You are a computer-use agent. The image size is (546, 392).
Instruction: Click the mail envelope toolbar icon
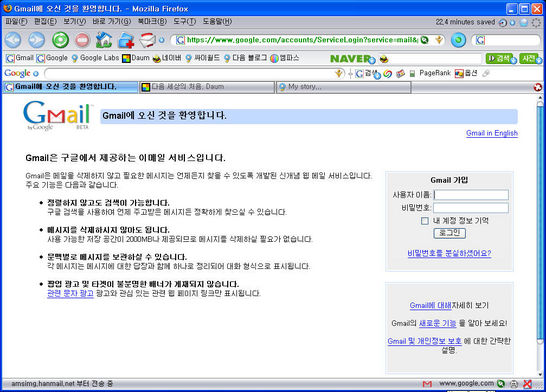(148, 40)
